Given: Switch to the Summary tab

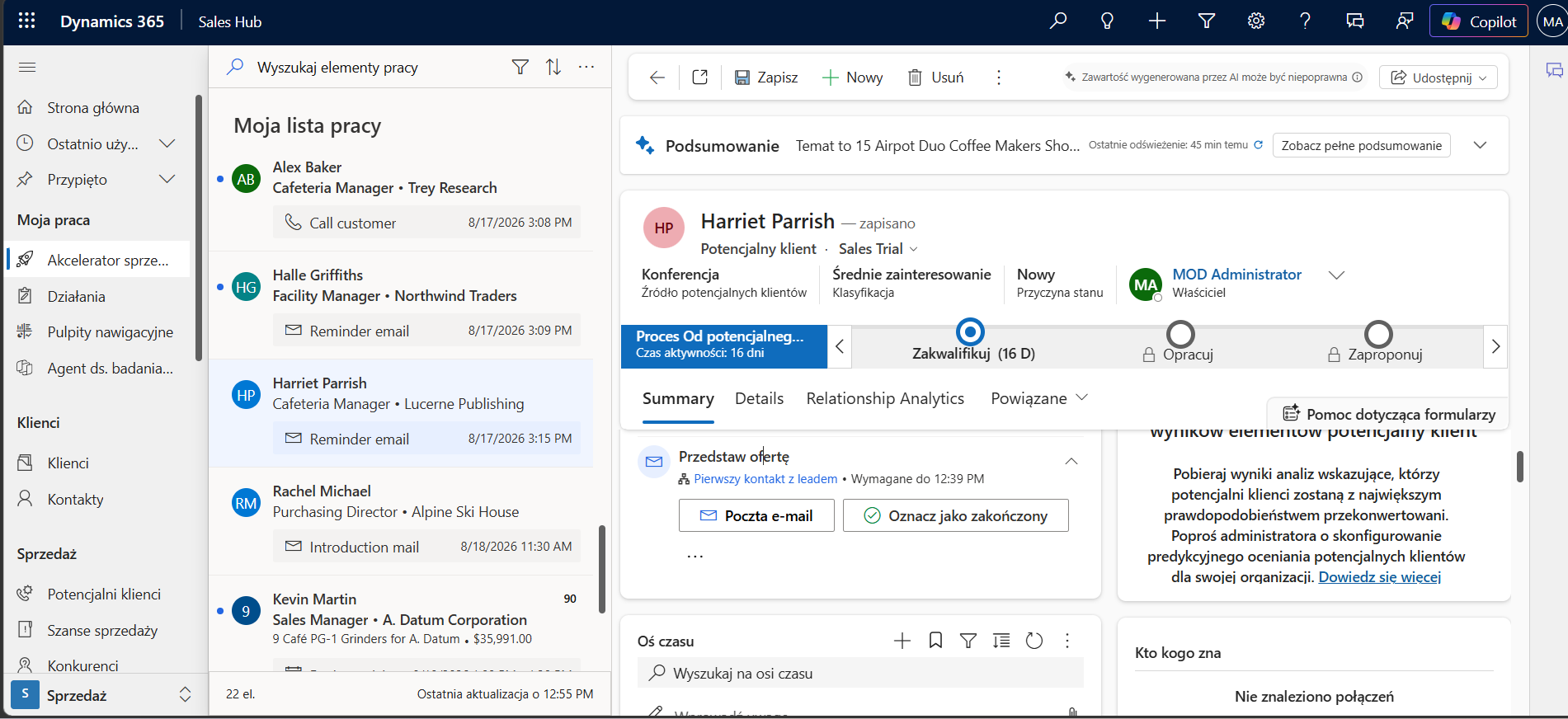Looking at the screenshot, I should tap(678, 399).
